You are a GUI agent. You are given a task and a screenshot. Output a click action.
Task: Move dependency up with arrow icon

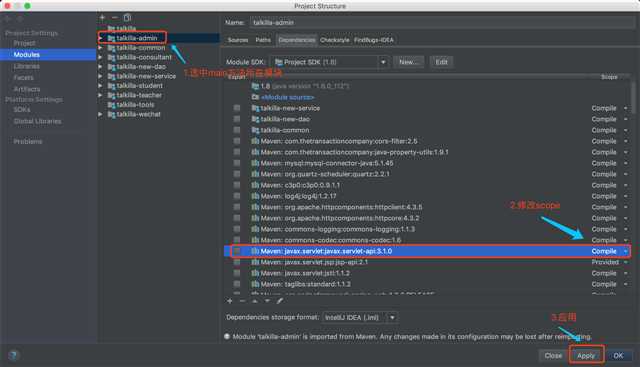[x=255, y=301]
